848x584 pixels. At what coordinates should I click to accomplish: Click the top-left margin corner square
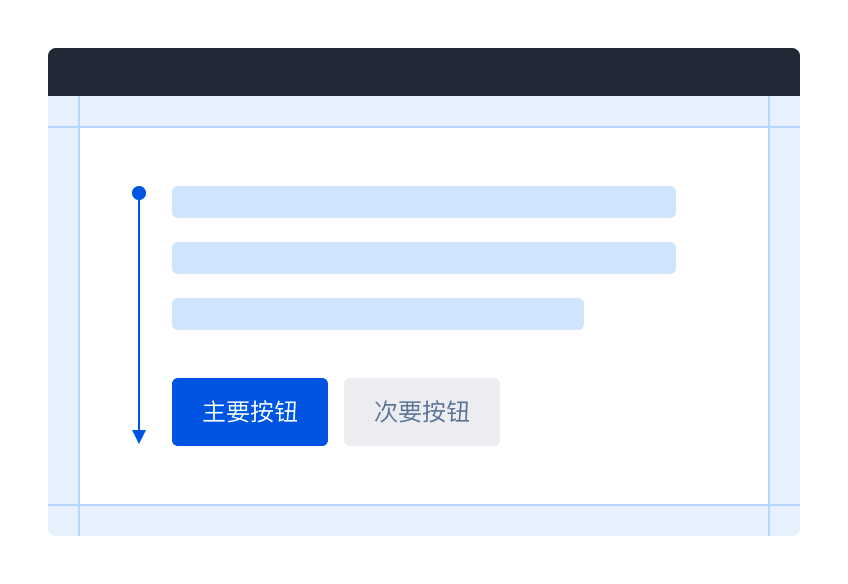(63, 111)
